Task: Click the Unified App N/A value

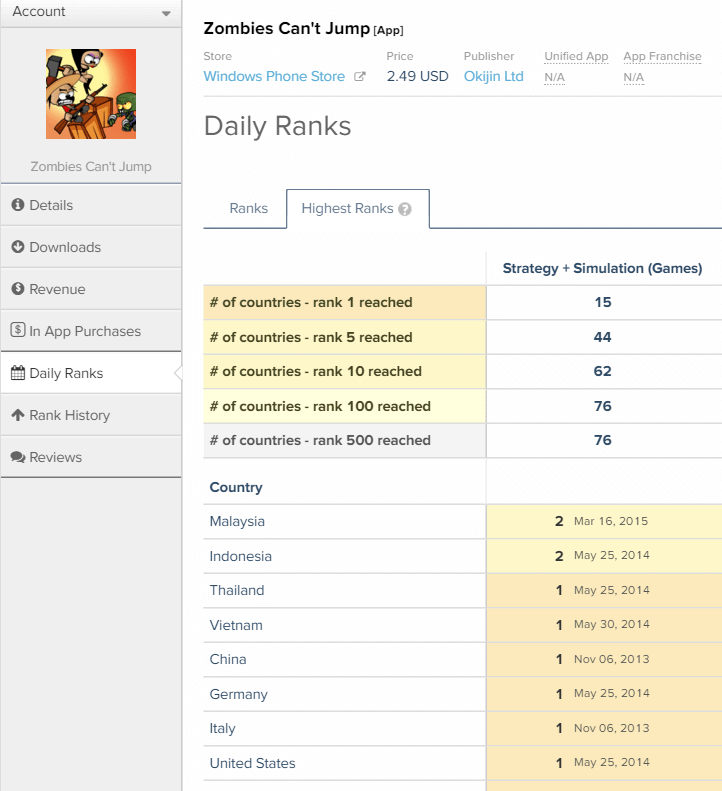Action: pos(554,77)
